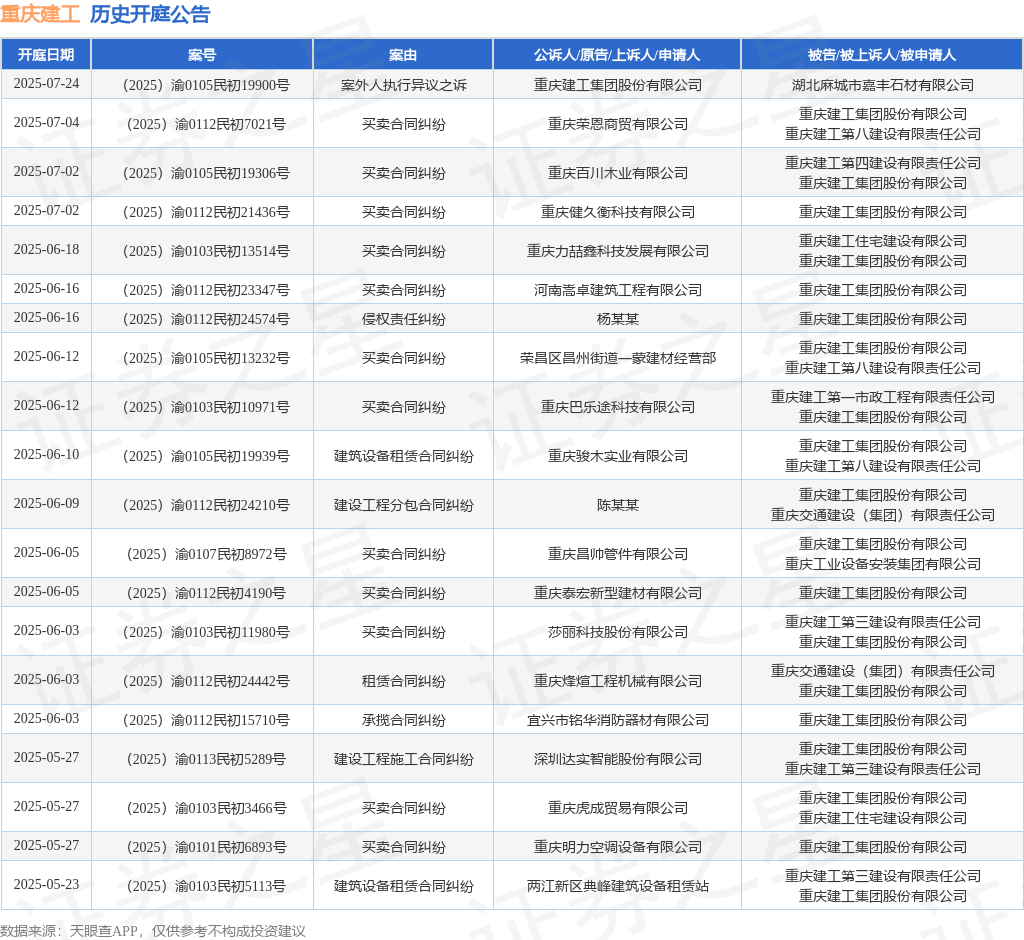Select date cell 2025-05-23
This screenshot has width=1024, height=940.
[46, 884]
